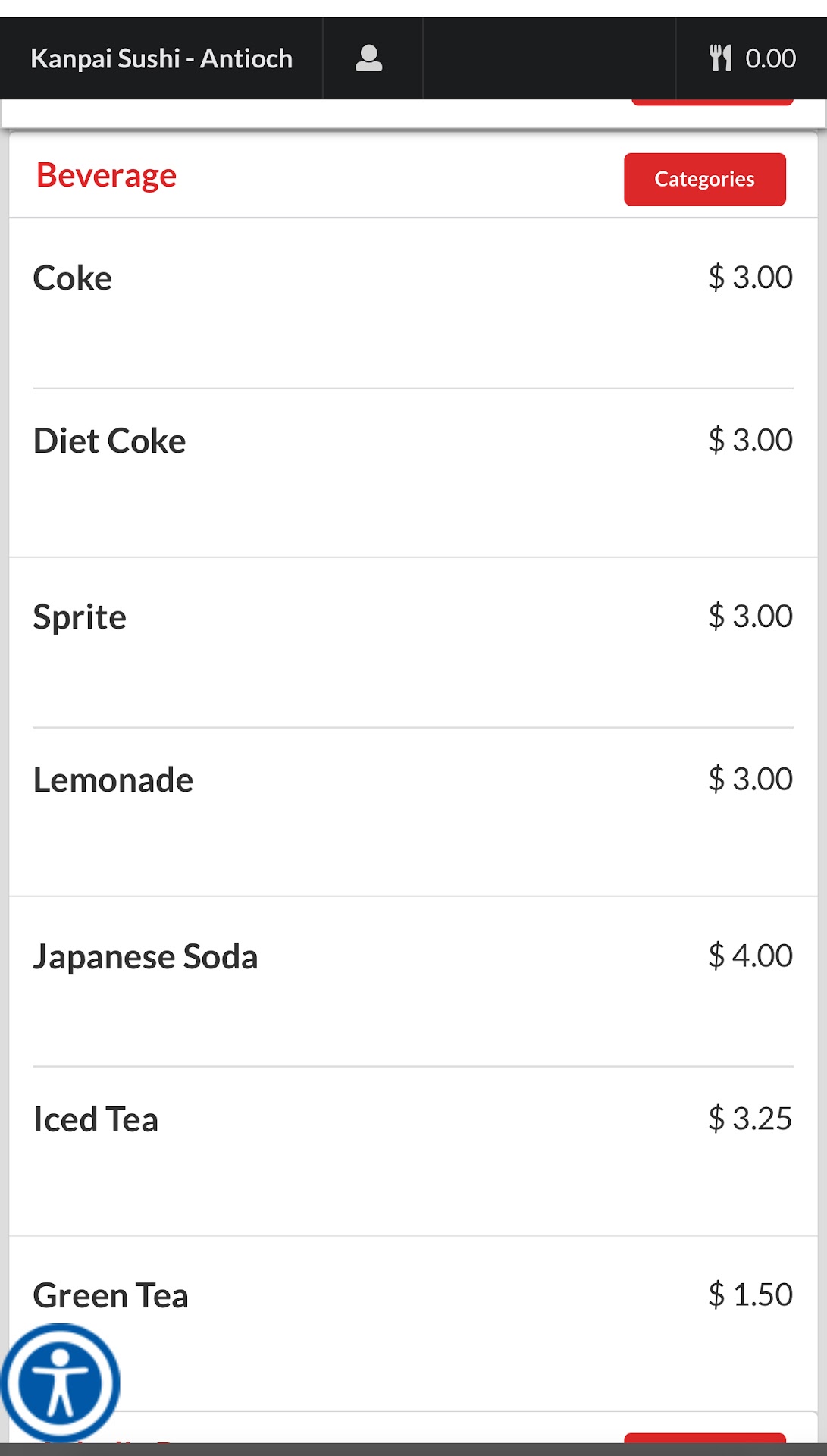The height and width of the screenshot is (1456, 827).
Task: Click the $3.00 price next to Coke
Action: 750,278
